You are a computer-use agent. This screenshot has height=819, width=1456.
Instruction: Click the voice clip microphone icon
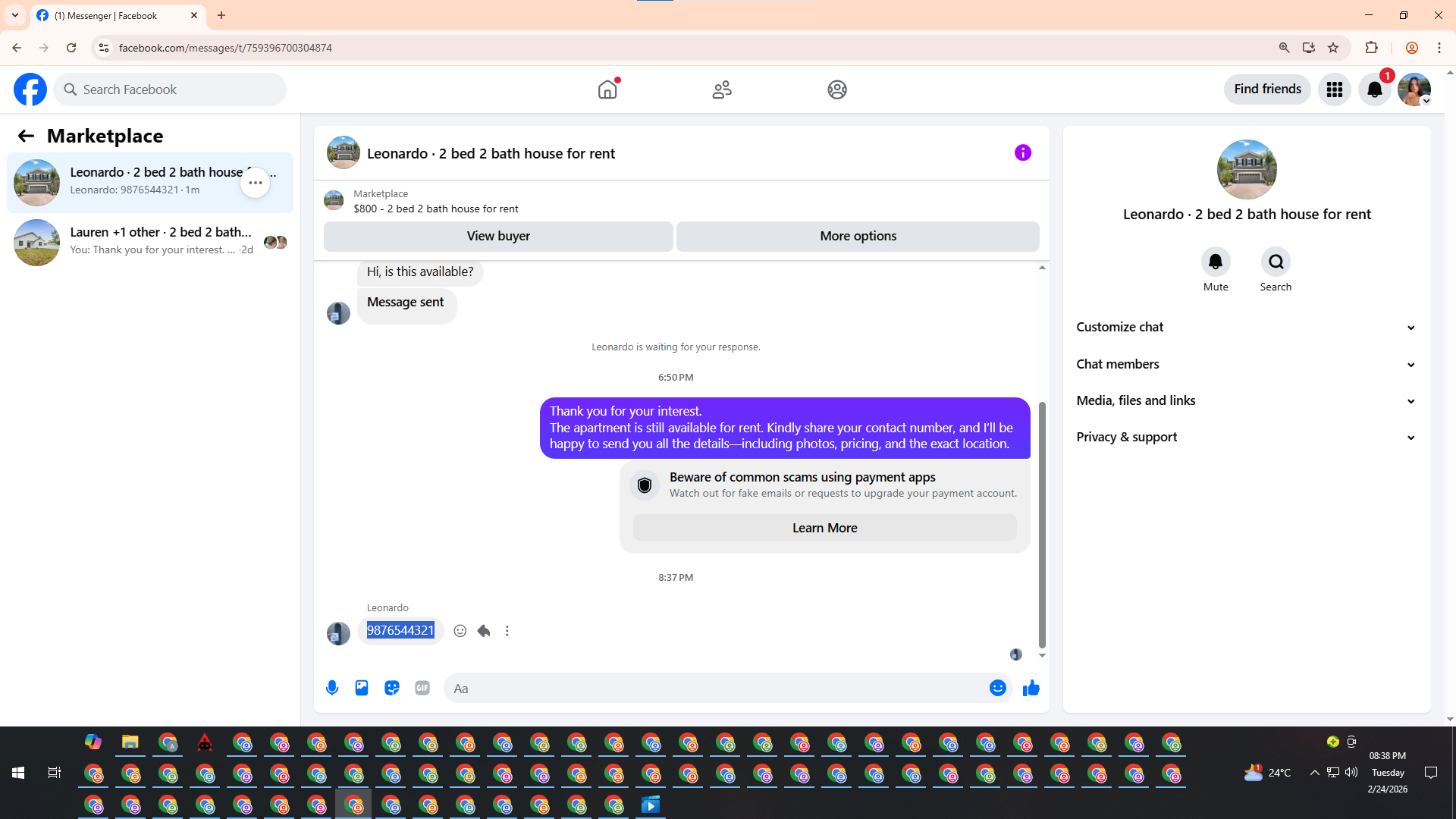pos(332,688)
